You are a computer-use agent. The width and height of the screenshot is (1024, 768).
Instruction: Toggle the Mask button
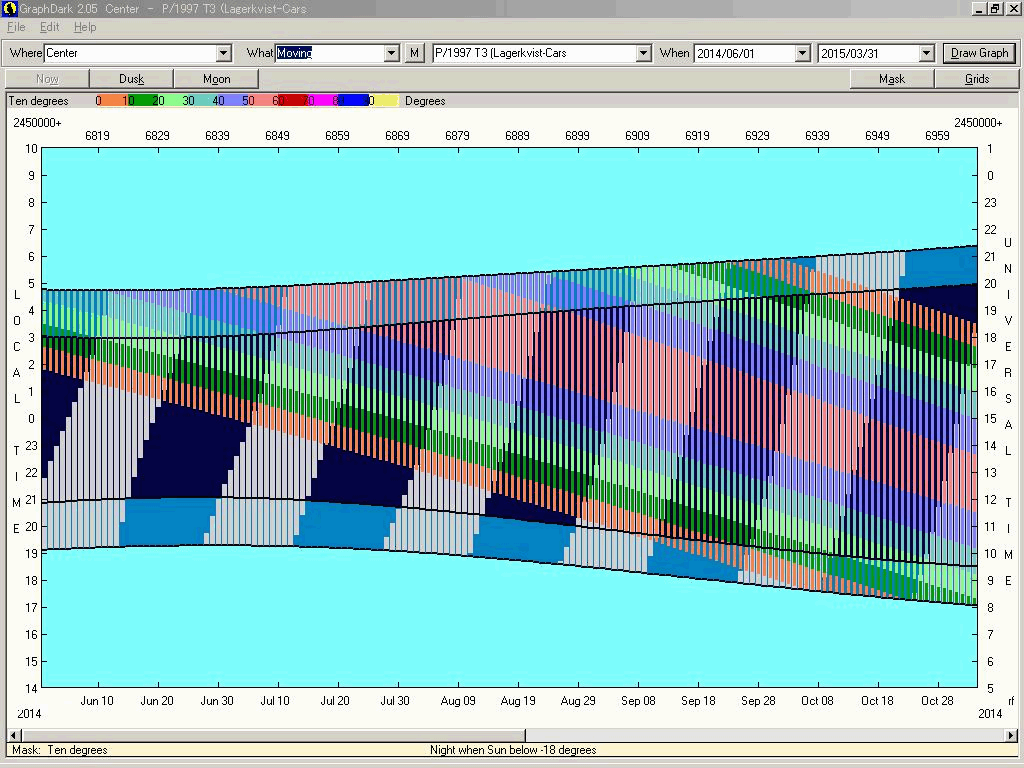[x=891, y=79]
